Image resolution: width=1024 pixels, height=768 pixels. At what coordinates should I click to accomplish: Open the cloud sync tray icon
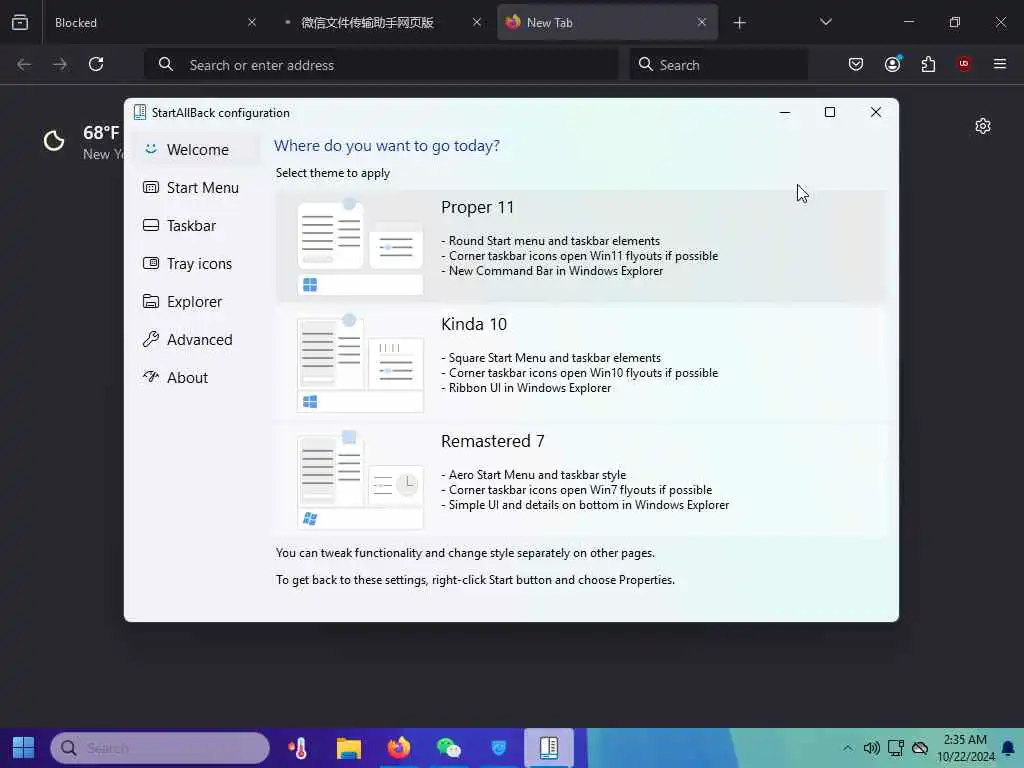point(920,748)
